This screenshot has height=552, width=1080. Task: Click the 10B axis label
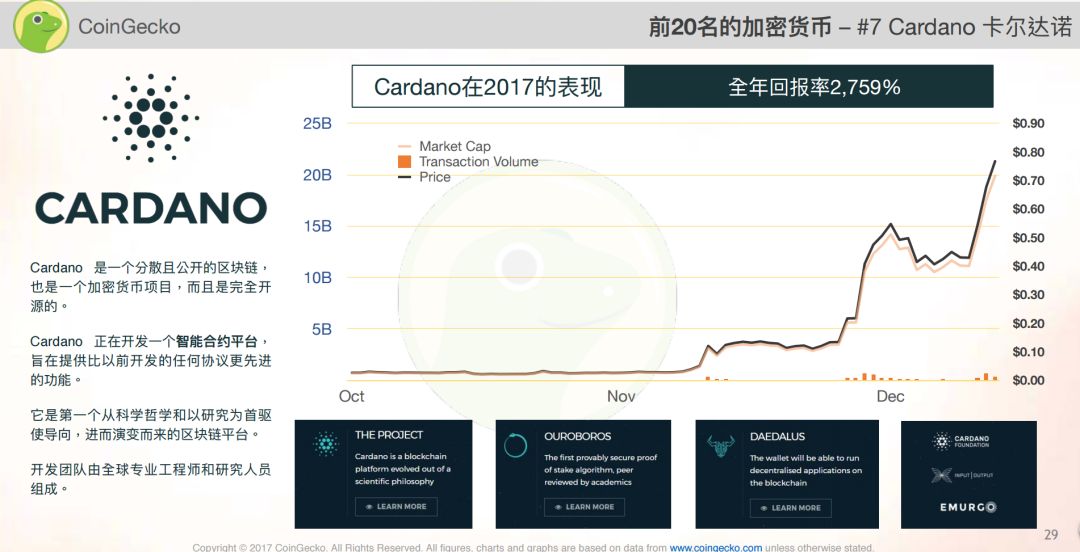[317, 278]
